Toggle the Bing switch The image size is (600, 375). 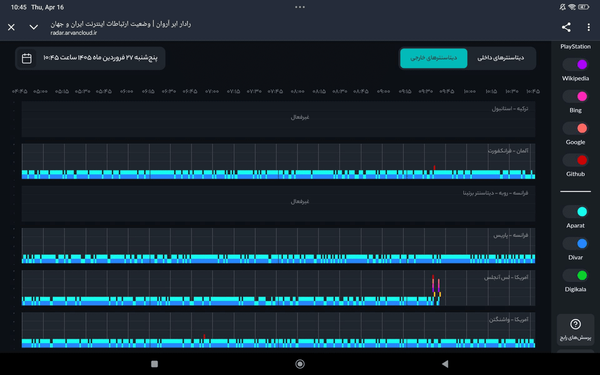pyautogui.click(x=575, y=96)
